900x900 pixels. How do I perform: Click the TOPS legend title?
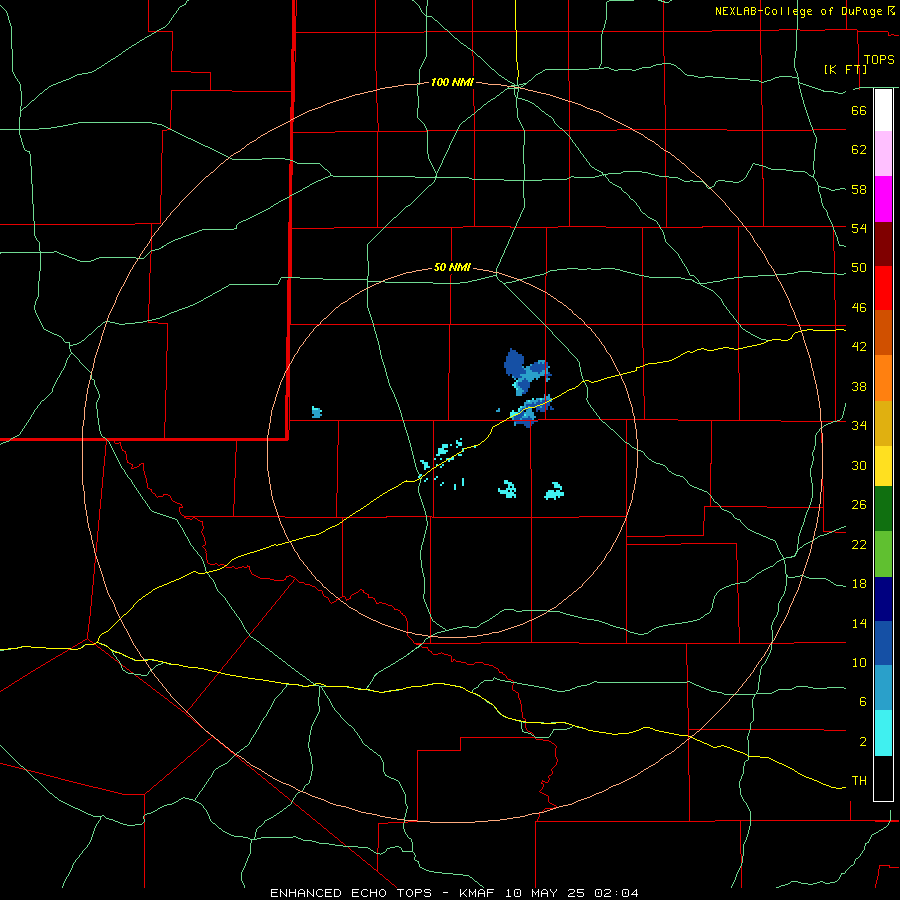click(879, 60)
